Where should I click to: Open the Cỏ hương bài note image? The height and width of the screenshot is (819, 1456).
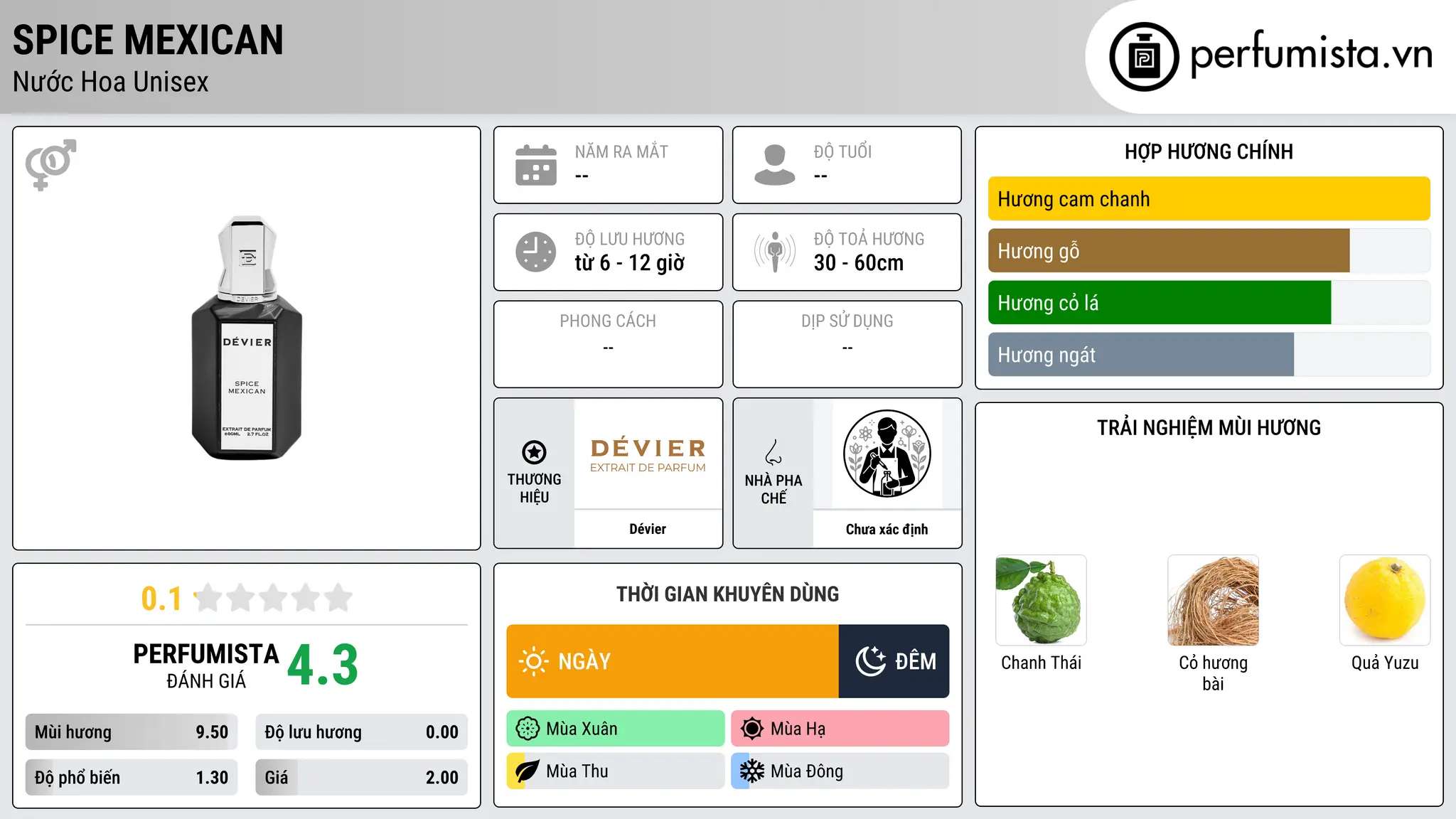1214,601
